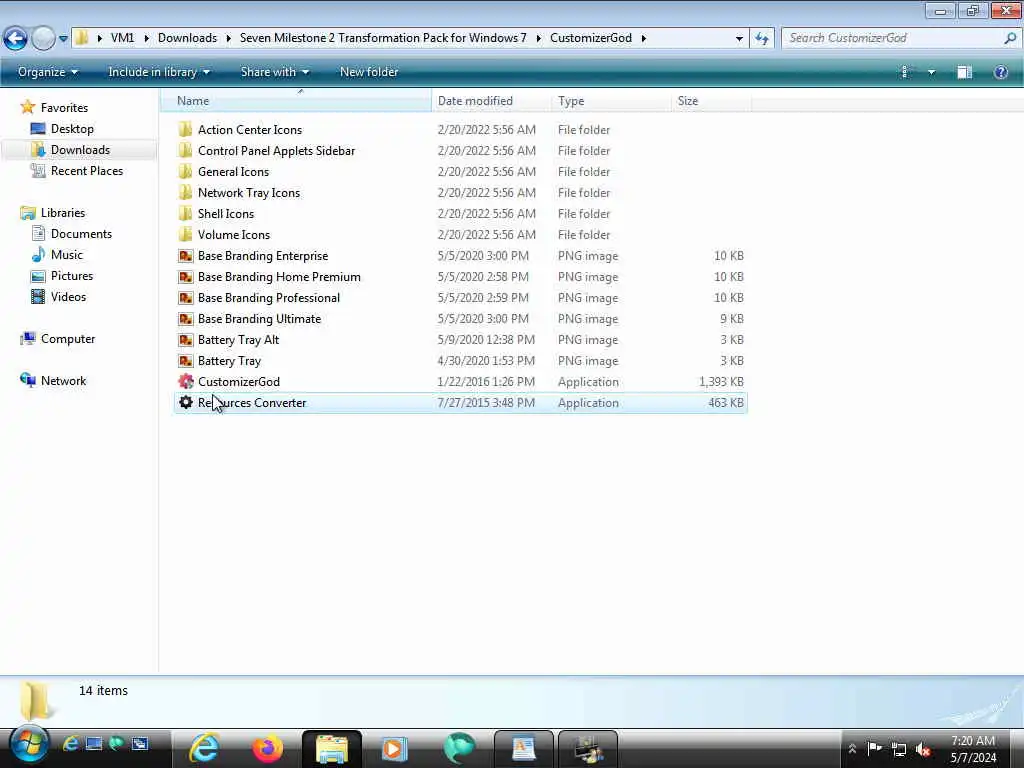
Task: Go back with the blue Back arrow
Action: [x=15, y=38]
